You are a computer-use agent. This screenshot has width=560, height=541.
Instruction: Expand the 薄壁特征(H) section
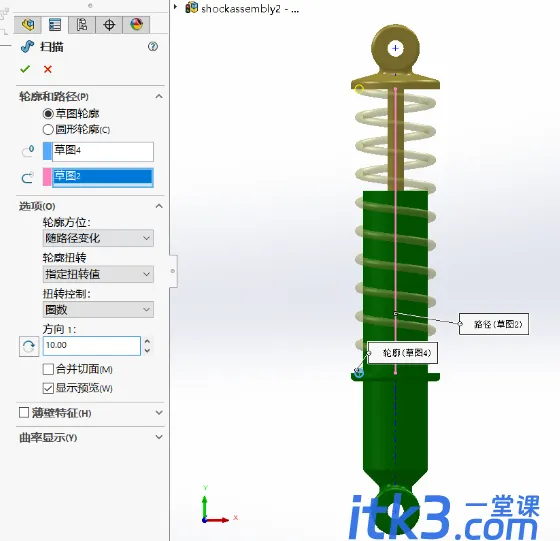coord(159,413)
